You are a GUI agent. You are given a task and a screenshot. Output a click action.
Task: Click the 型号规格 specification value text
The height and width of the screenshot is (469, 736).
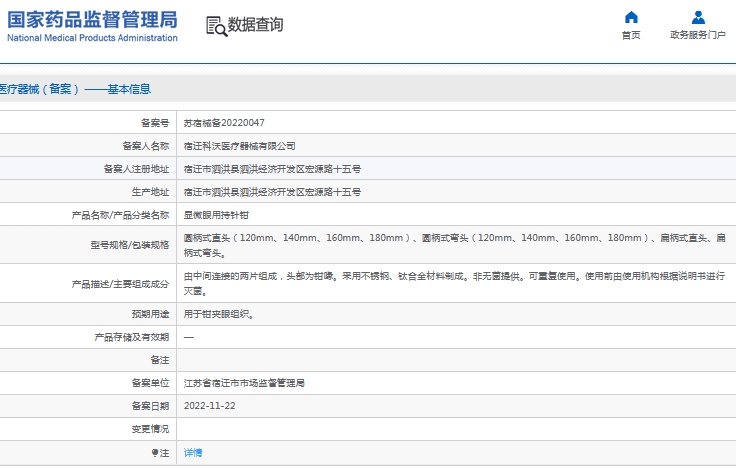tap(454, 245)
